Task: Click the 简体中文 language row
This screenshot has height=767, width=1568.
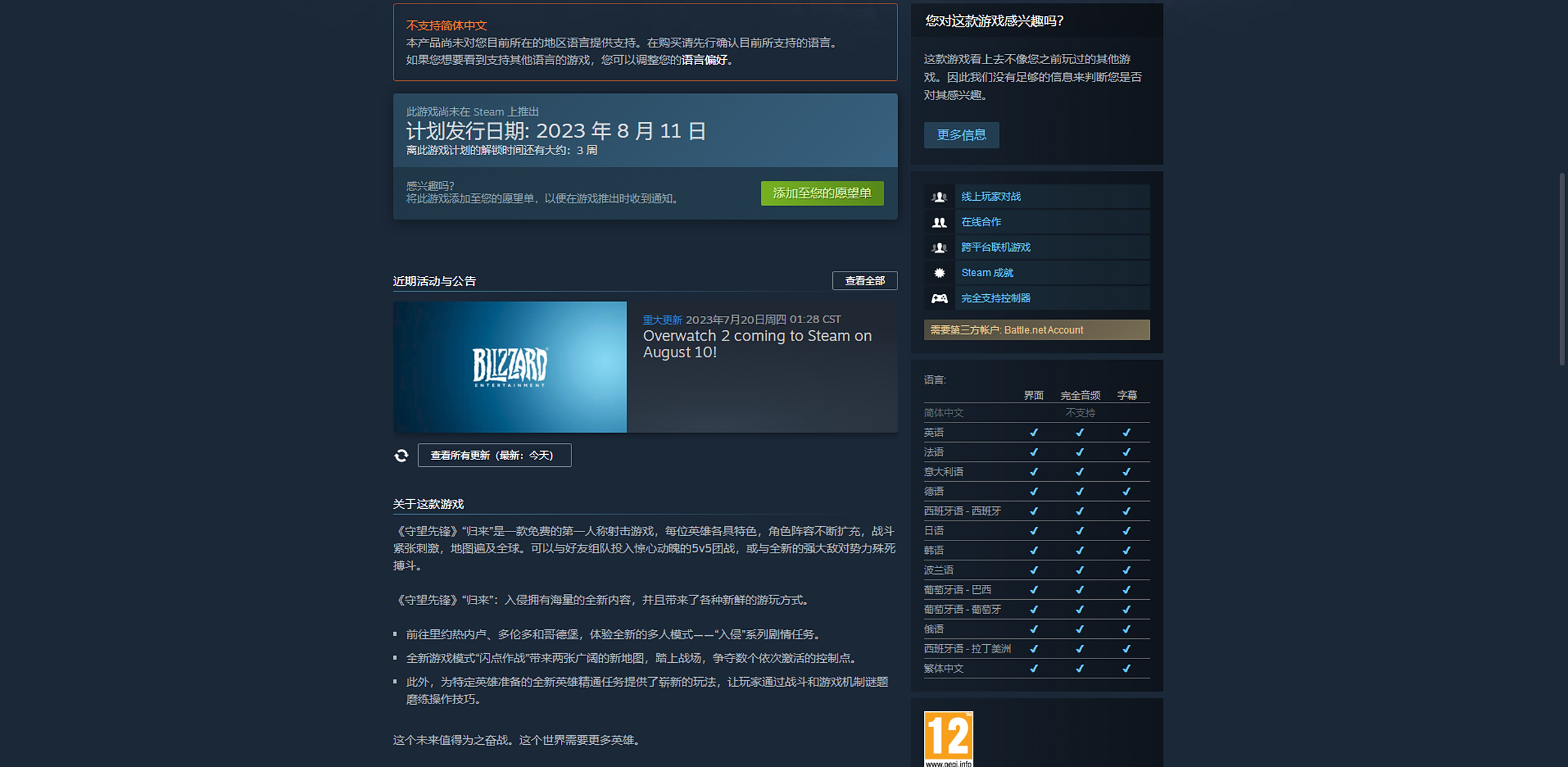Action: coord(1037,413)
